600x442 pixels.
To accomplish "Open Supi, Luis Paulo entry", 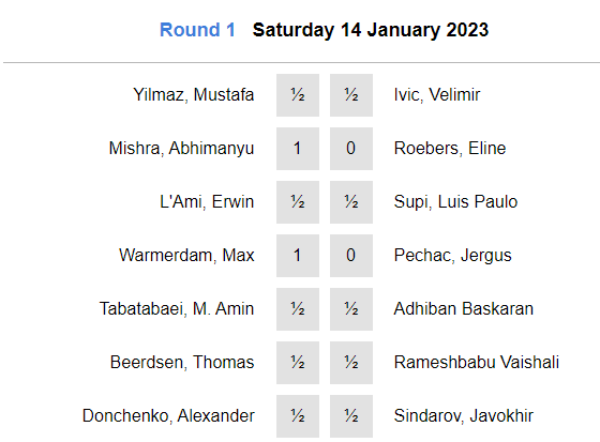I will coord(456,202).
